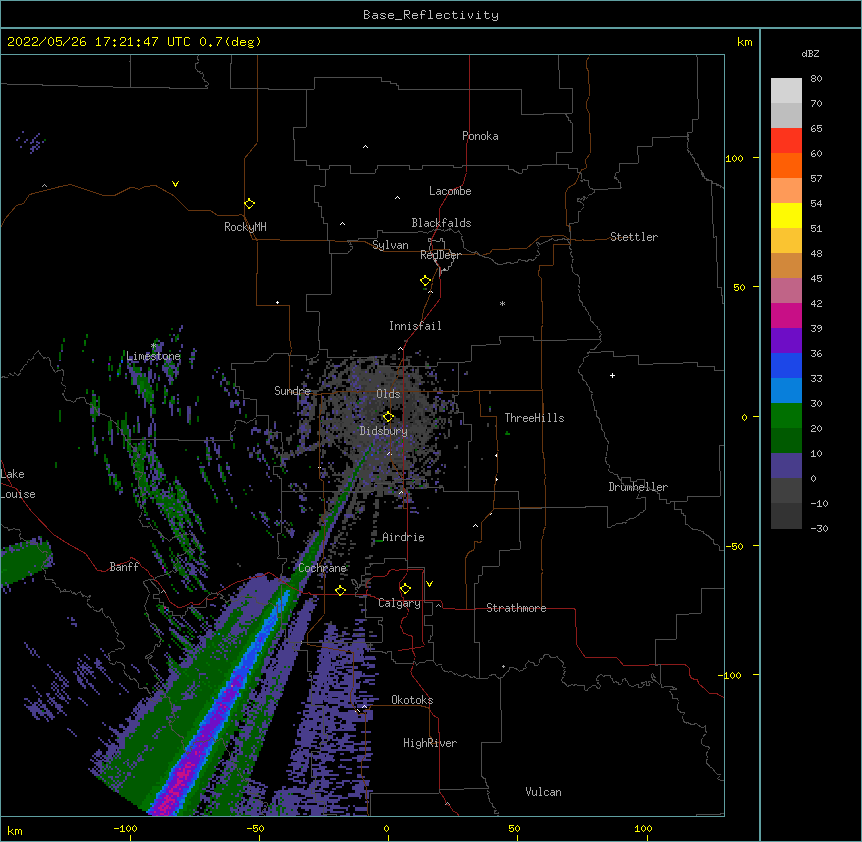Click the 2022/05/26 17:21:47 UTC timestamp
Image resolution: width=862 pixels, height=842 pixels.
click(x=99, y=42)
